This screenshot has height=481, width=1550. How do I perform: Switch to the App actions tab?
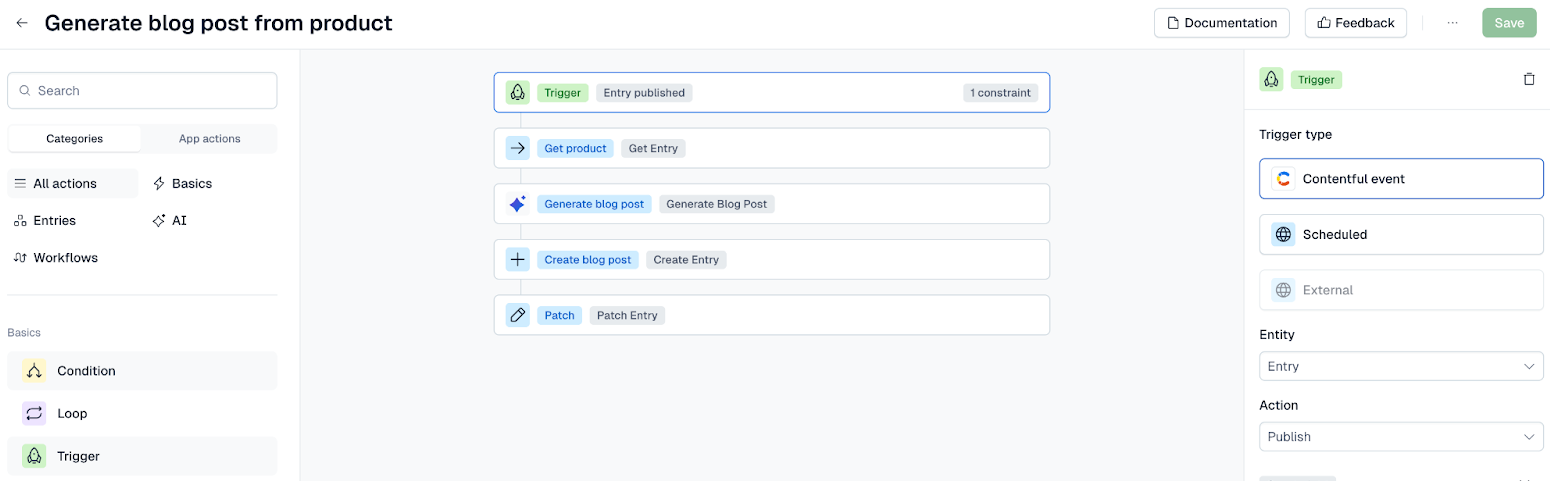click(209, 139)
